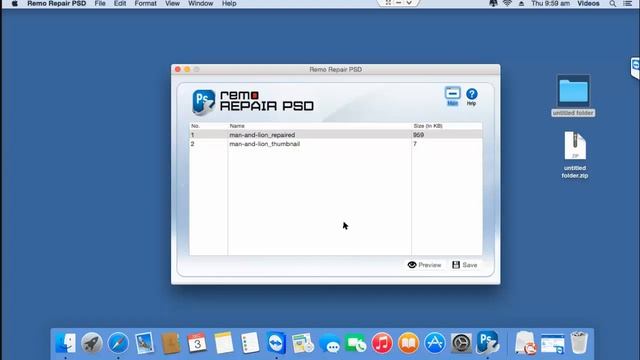This screenshot has height=360, width=640.
Task: Select the man-and-lion_thumbnail row
Action: point(336,144)
